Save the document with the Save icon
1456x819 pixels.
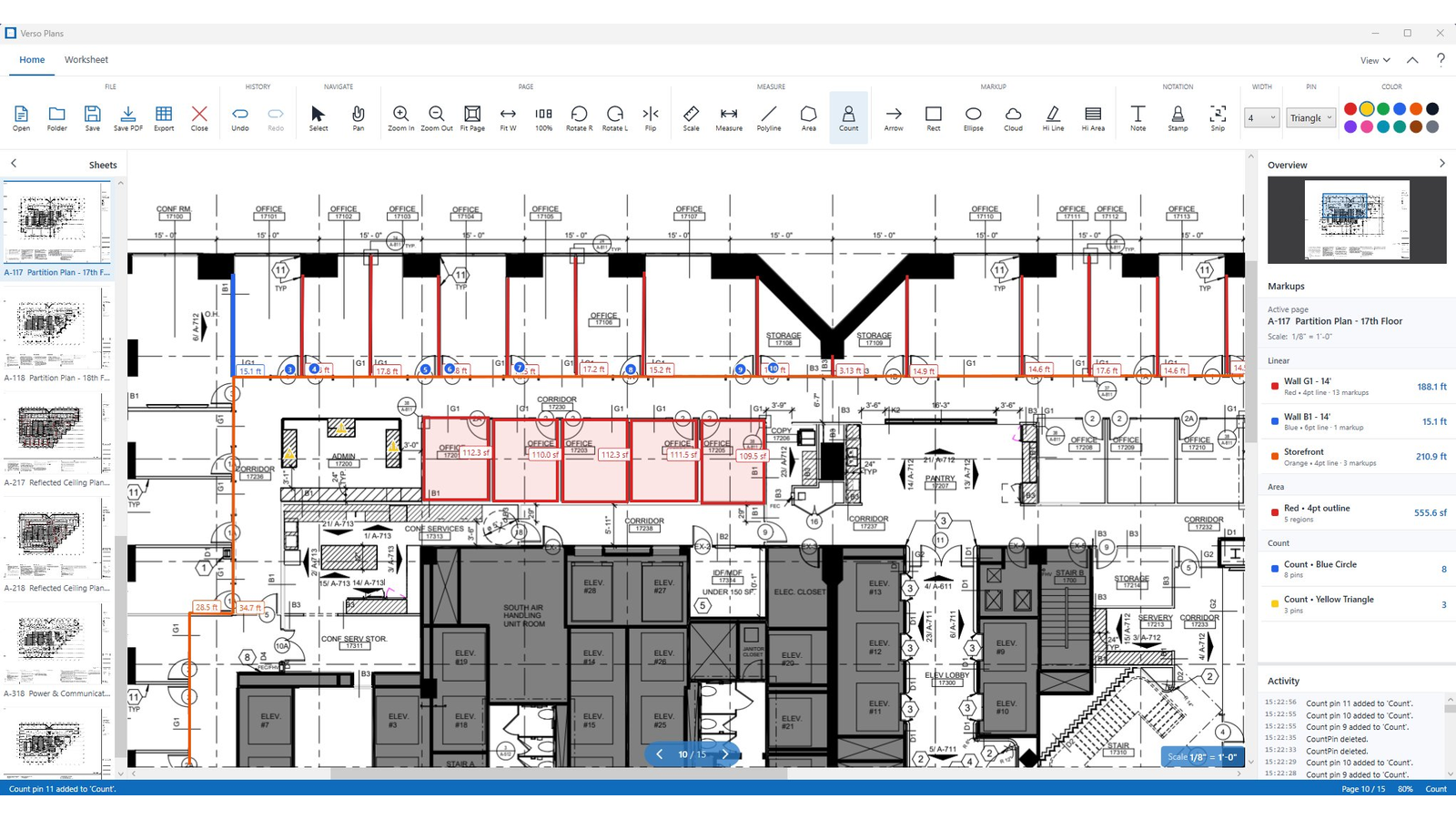pos(93,117)
